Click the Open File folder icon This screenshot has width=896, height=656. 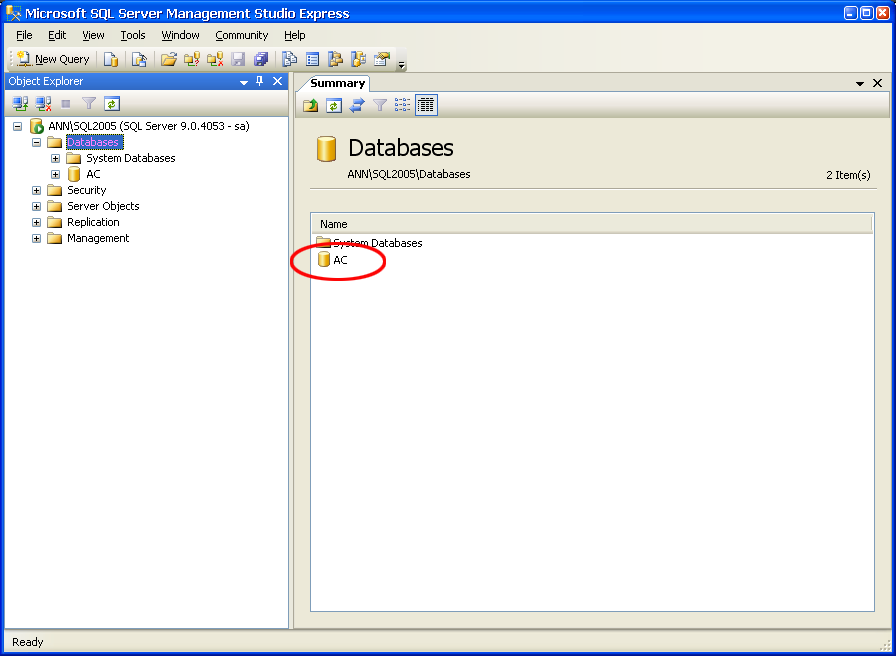point(169,59)
